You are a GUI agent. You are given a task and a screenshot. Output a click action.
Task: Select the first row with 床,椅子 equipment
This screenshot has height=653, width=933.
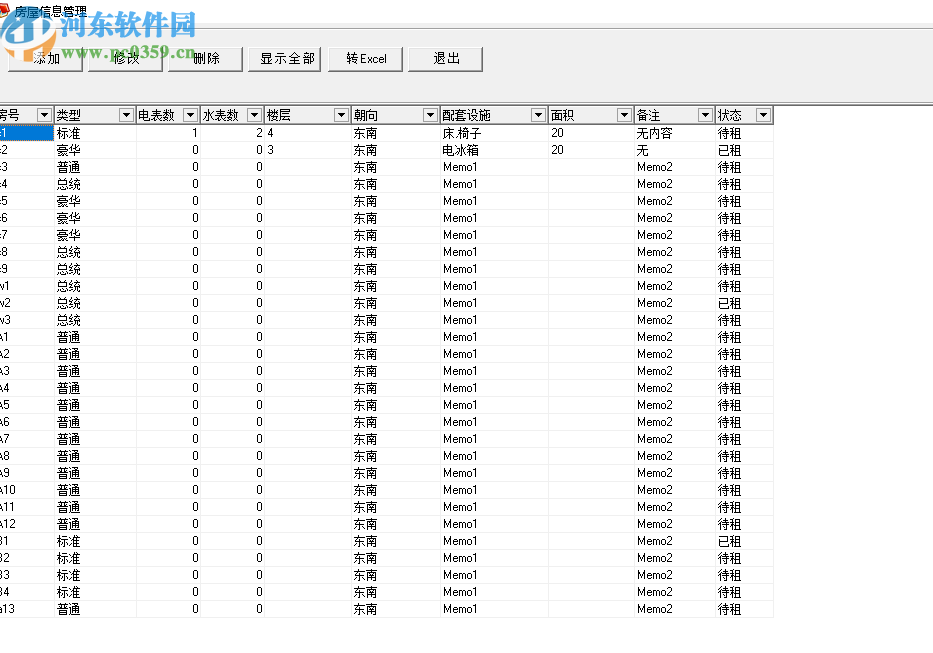coord(300,132)
